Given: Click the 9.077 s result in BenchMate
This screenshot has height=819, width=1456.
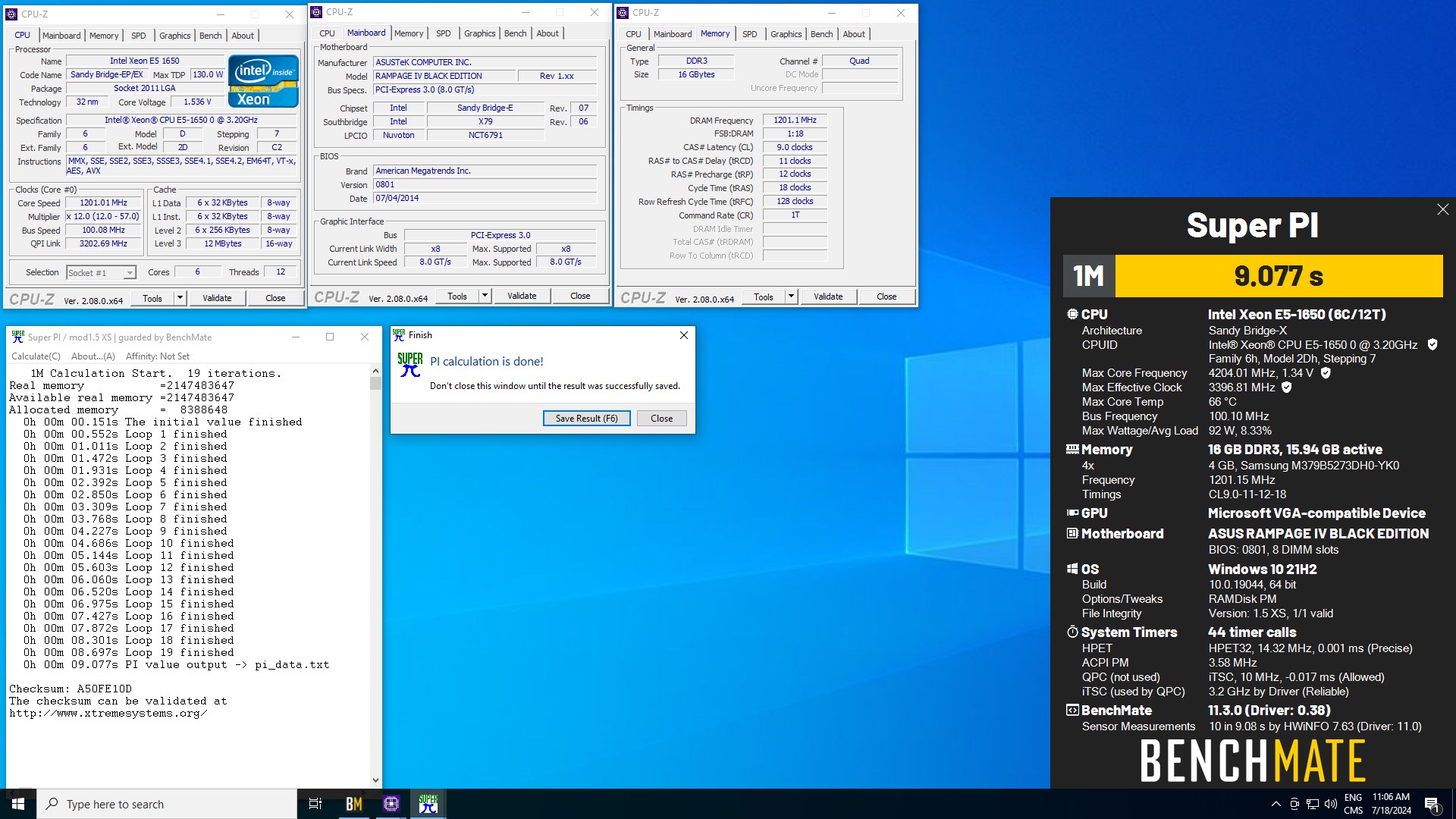Looking at the screenshot, I should [1279, 276].
